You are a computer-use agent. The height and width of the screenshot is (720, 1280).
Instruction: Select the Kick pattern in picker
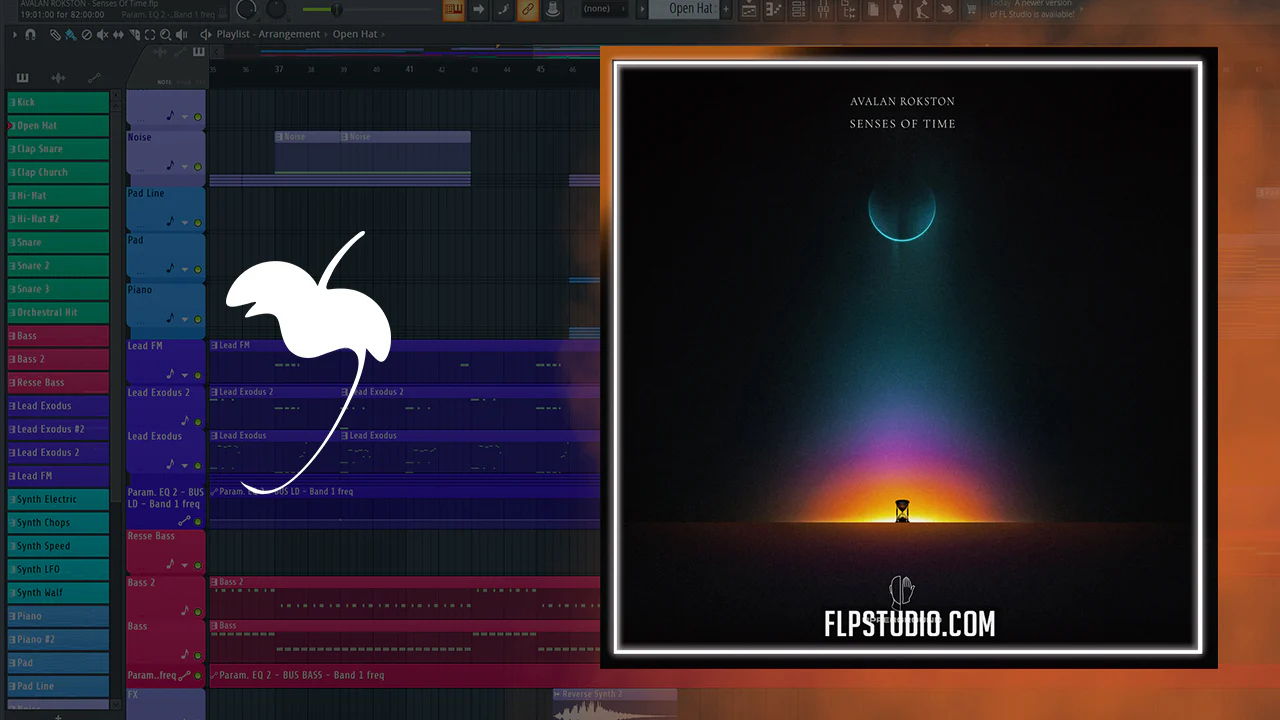coord(58,102)
